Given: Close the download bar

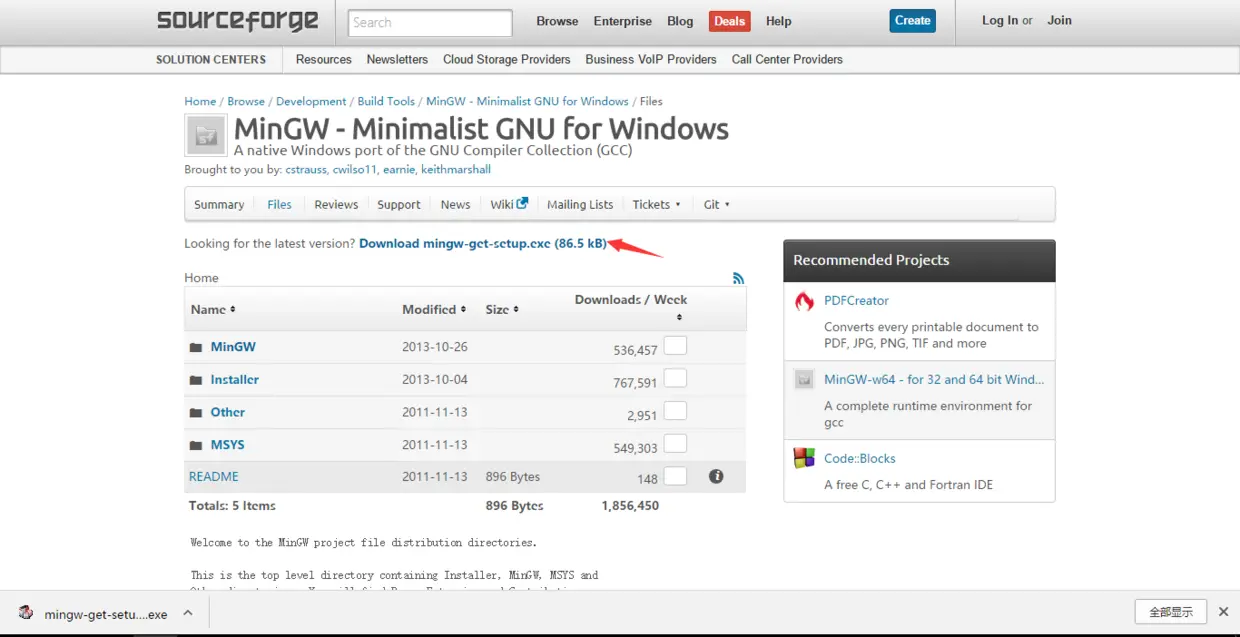Looking at the screenshot, I should click(x=1223, y=612).
